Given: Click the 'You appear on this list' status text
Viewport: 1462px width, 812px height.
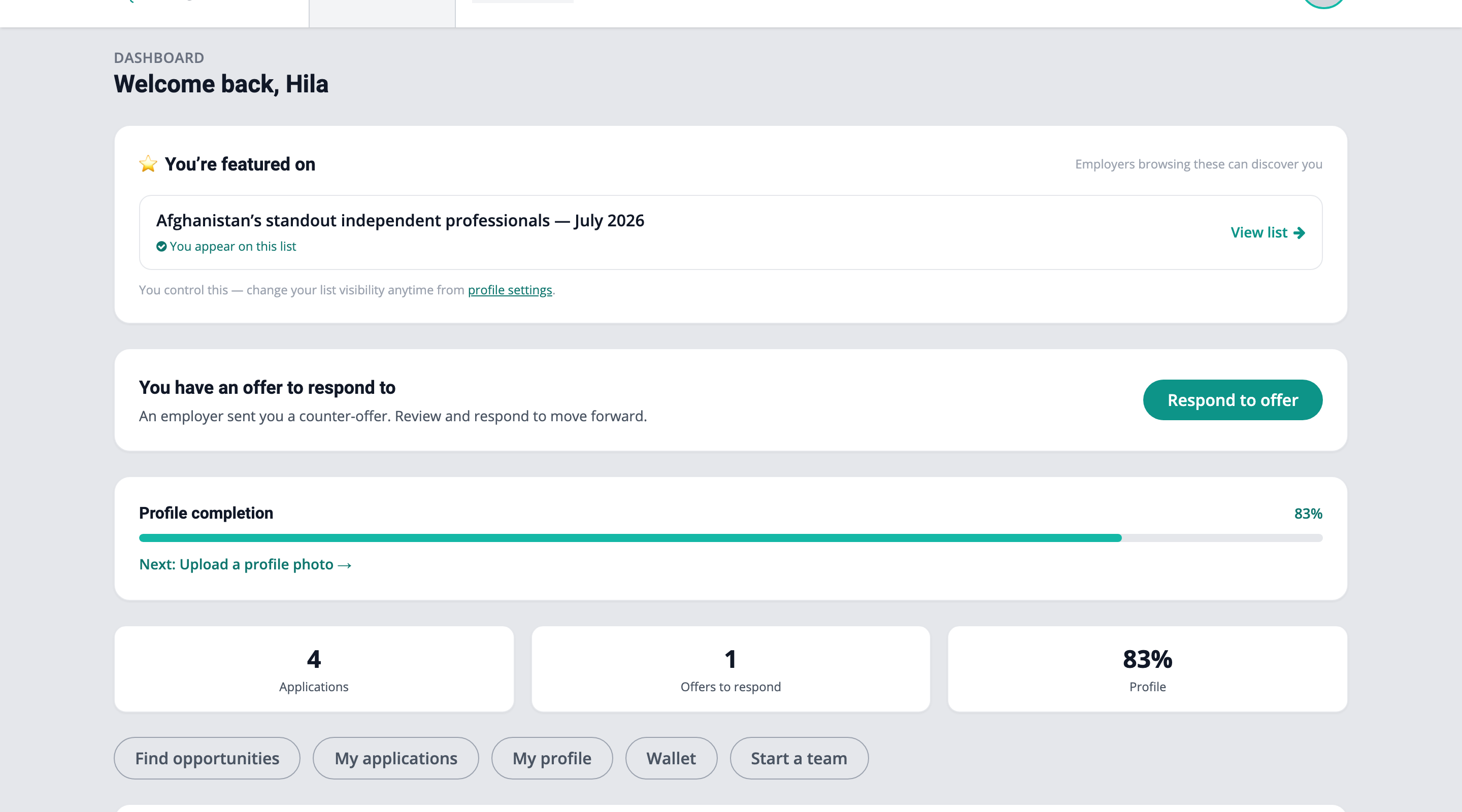Looking at the screenshot, I should point(232,246).
